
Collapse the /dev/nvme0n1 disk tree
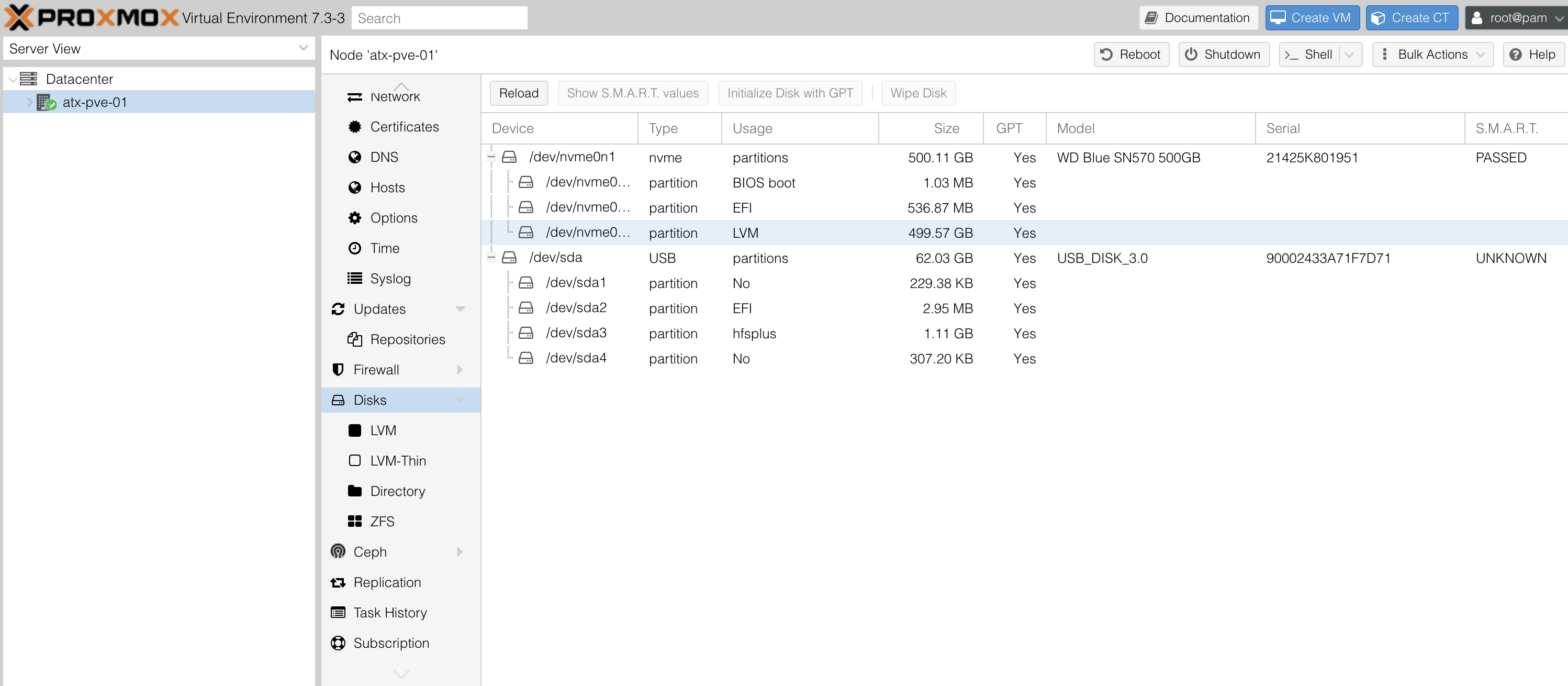tap(491, 157)
